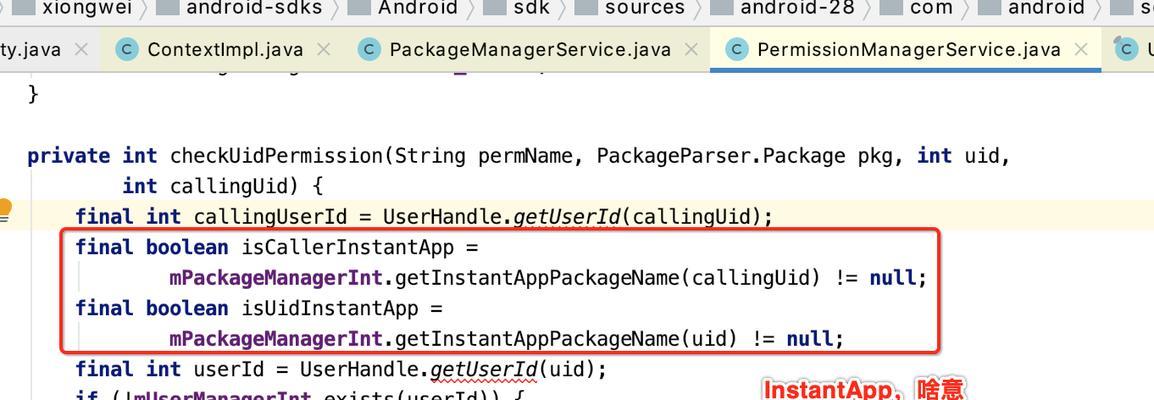Close the PackageManagerService.java tab
This screenshot has width=1154, height=400.
[x=690, y=49]
